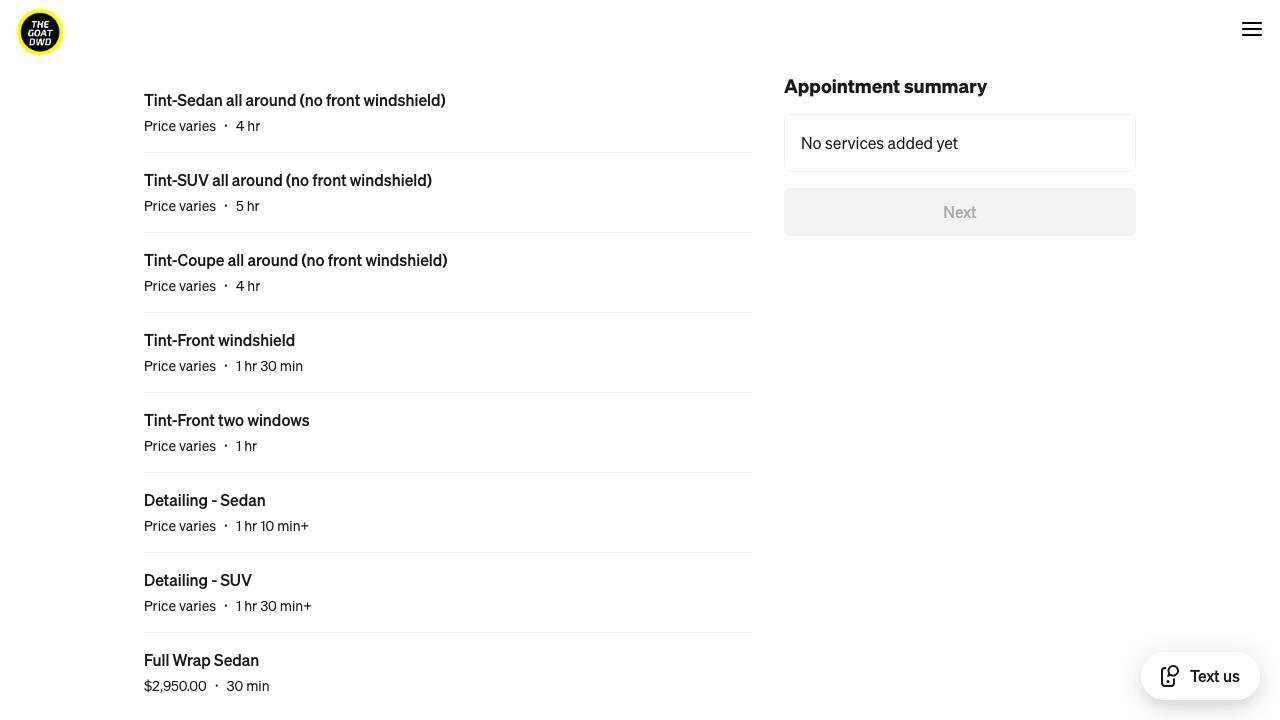
Task: Click The Goat DWD logo
Action: click(40, 33)
